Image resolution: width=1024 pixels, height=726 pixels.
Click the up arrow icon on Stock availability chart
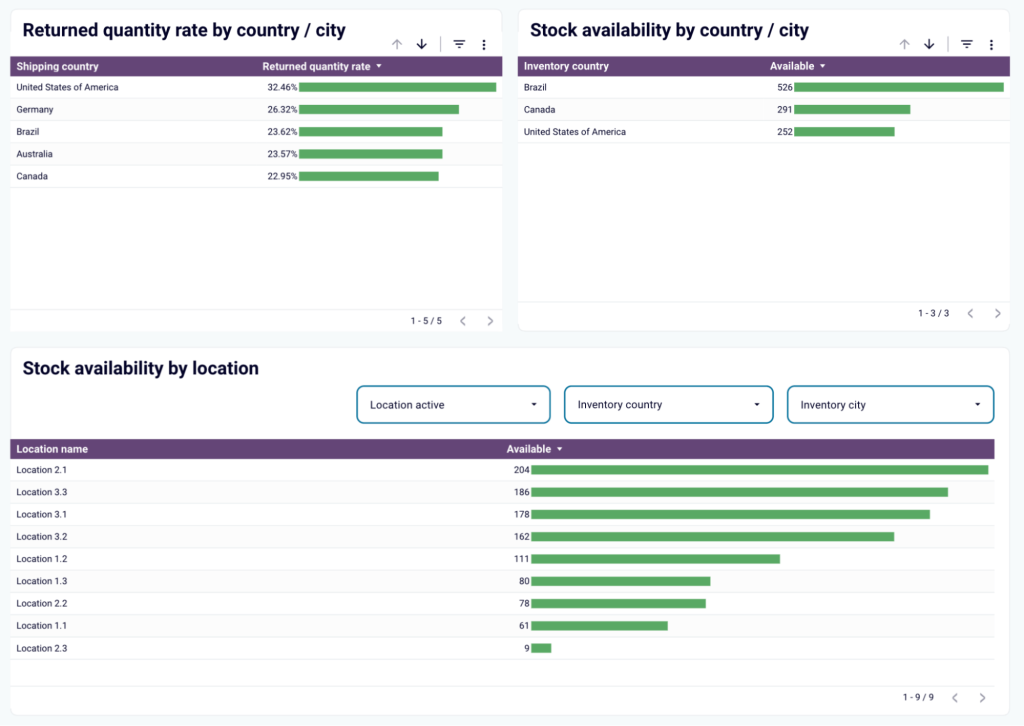tap(904, 43)
